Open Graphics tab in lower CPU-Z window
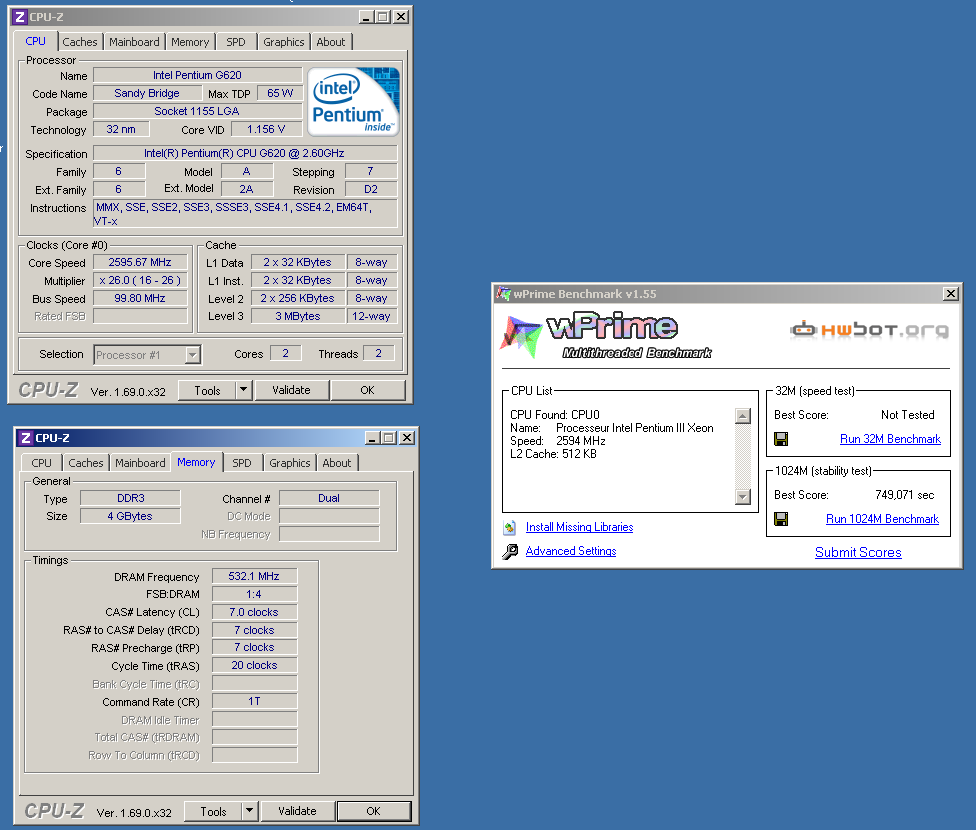976x830 pixels. pyautogui.click(x=289, y=463)
